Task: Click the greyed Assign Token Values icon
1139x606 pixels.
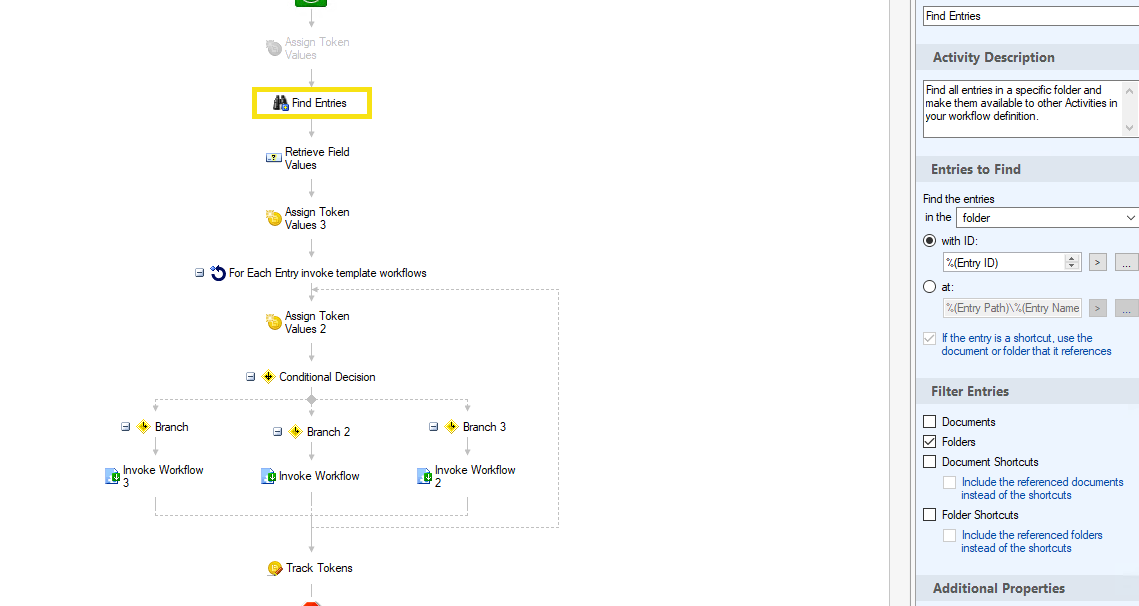Action: click(x=274, y=48)
